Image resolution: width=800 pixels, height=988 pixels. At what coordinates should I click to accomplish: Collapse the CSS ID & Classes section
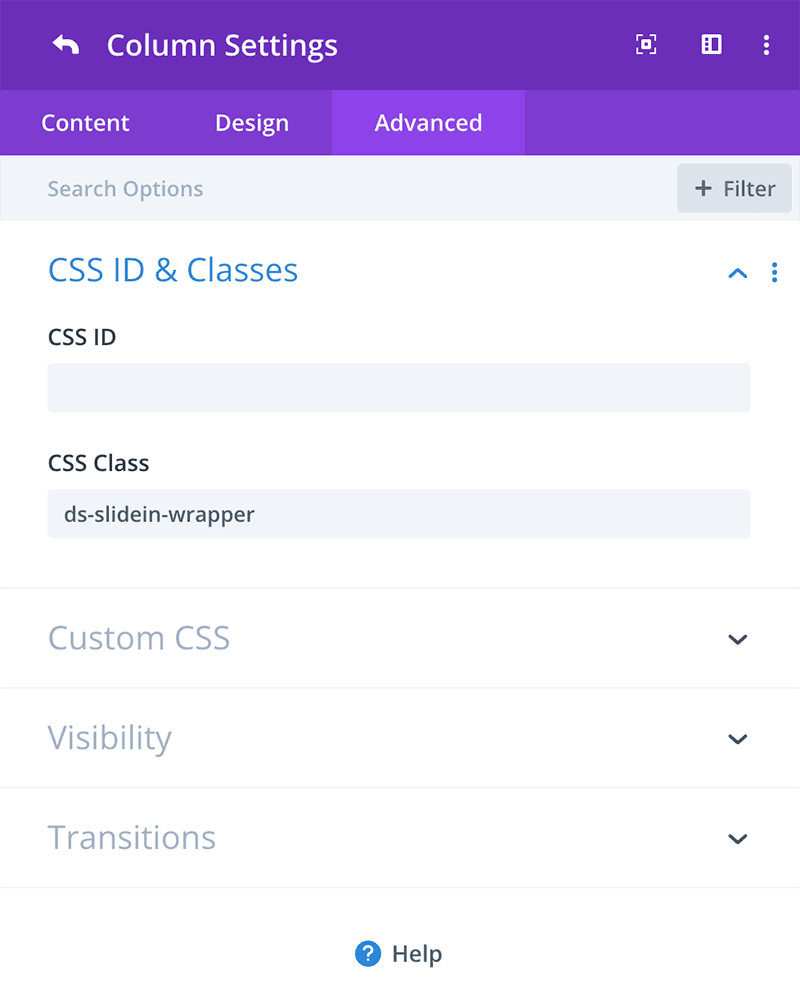(x=738, y=273)
